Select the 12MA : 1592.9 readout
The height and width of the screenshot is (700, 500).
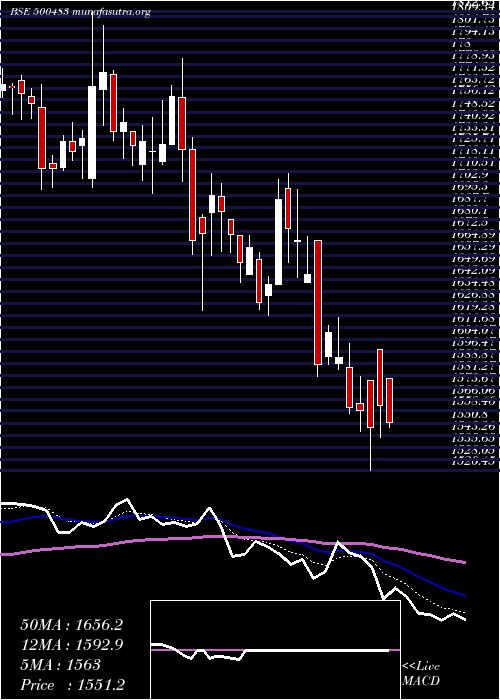71,645
